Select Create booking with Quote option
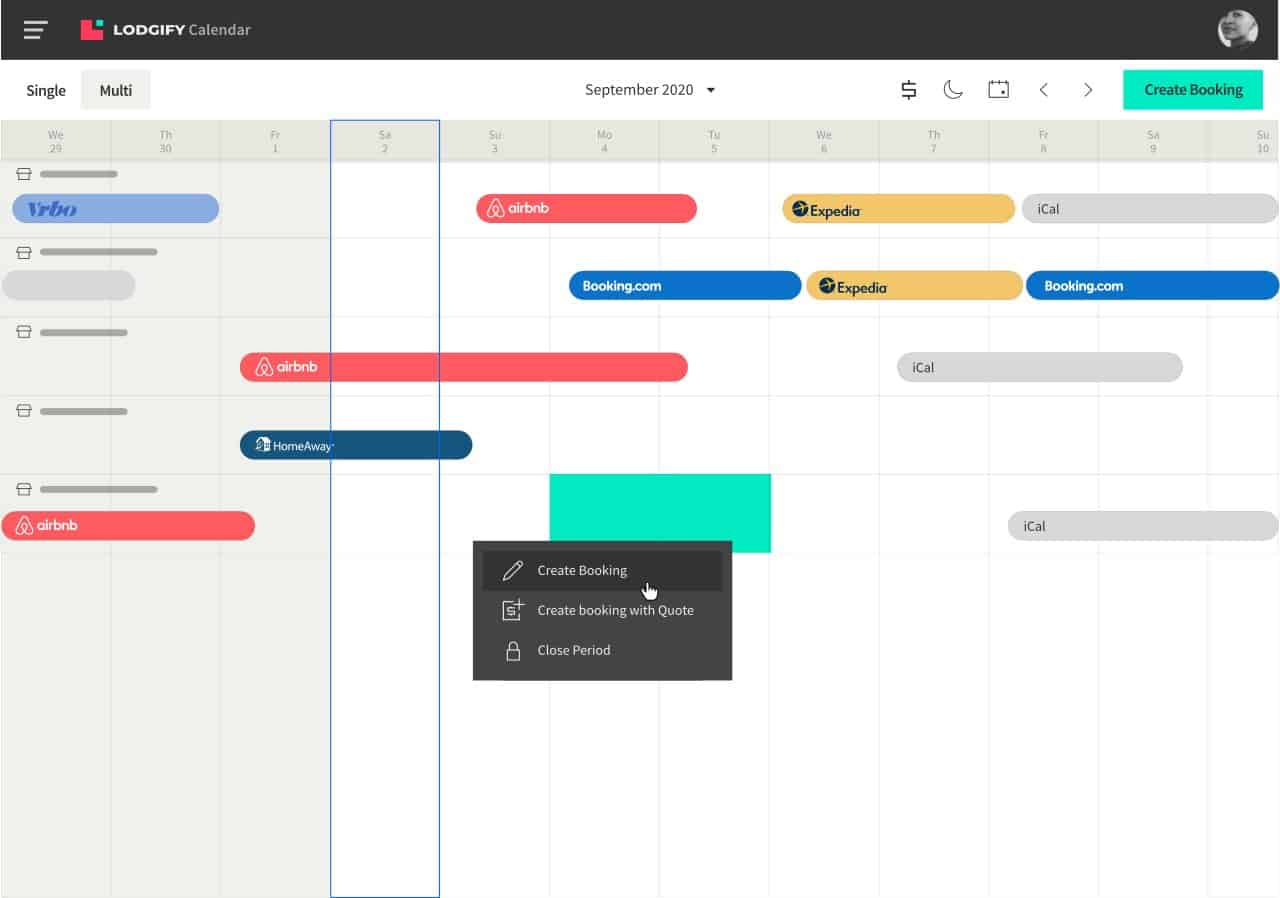1280x898 pixels. tap(614, 610)
